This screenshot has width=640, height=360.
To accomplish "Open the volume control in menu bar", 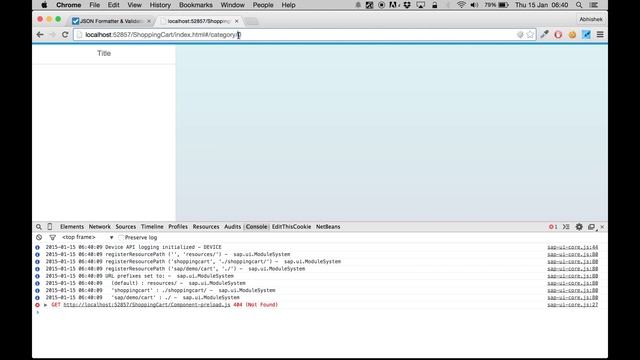I will click(474, 5).
